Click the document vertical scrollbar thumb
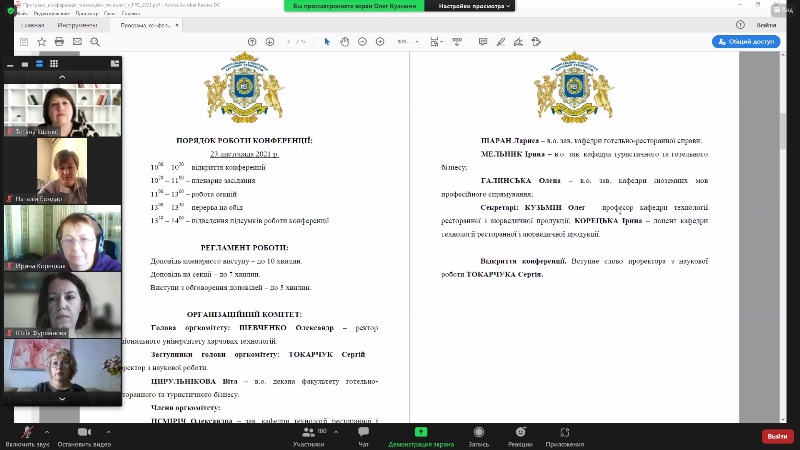Screen dimensions: 800x450 point(783,130)
